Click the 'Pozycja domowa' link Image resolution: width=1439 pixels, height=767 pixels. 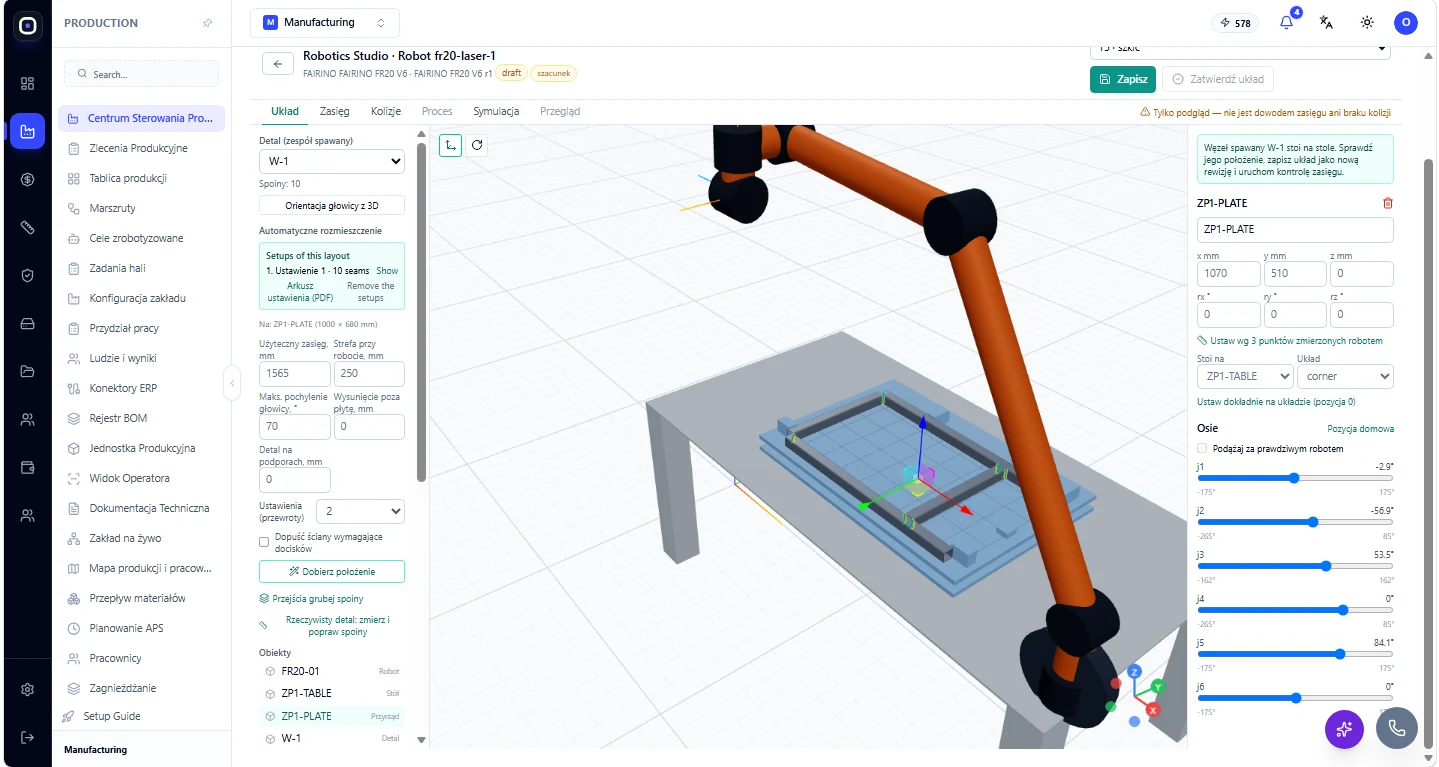1360,429
